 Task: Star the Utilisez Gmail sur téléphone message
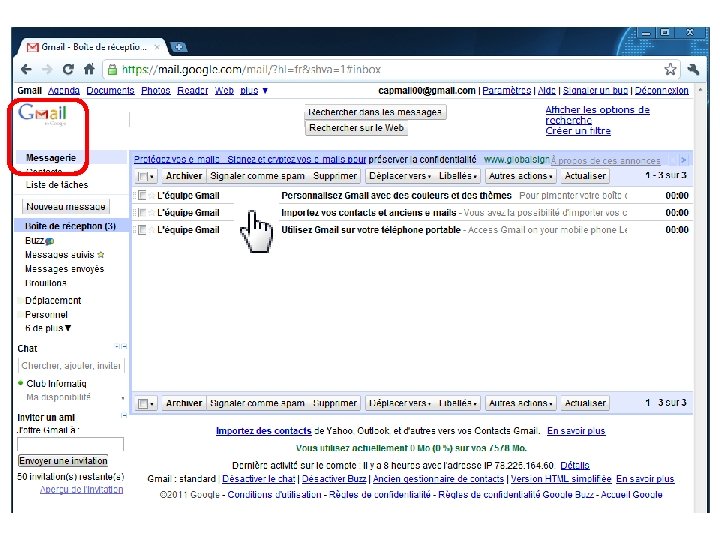click(x=151, y=230)
